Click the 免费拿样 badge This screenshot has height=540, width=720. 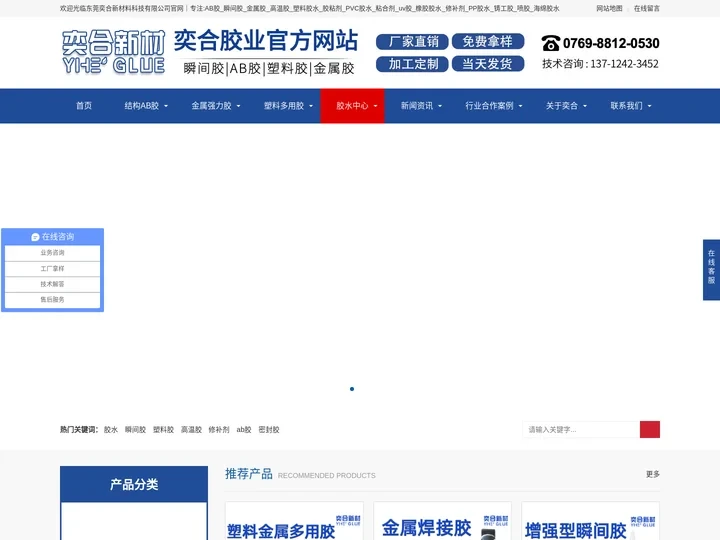pyautogui.click(x=488, y=41)
